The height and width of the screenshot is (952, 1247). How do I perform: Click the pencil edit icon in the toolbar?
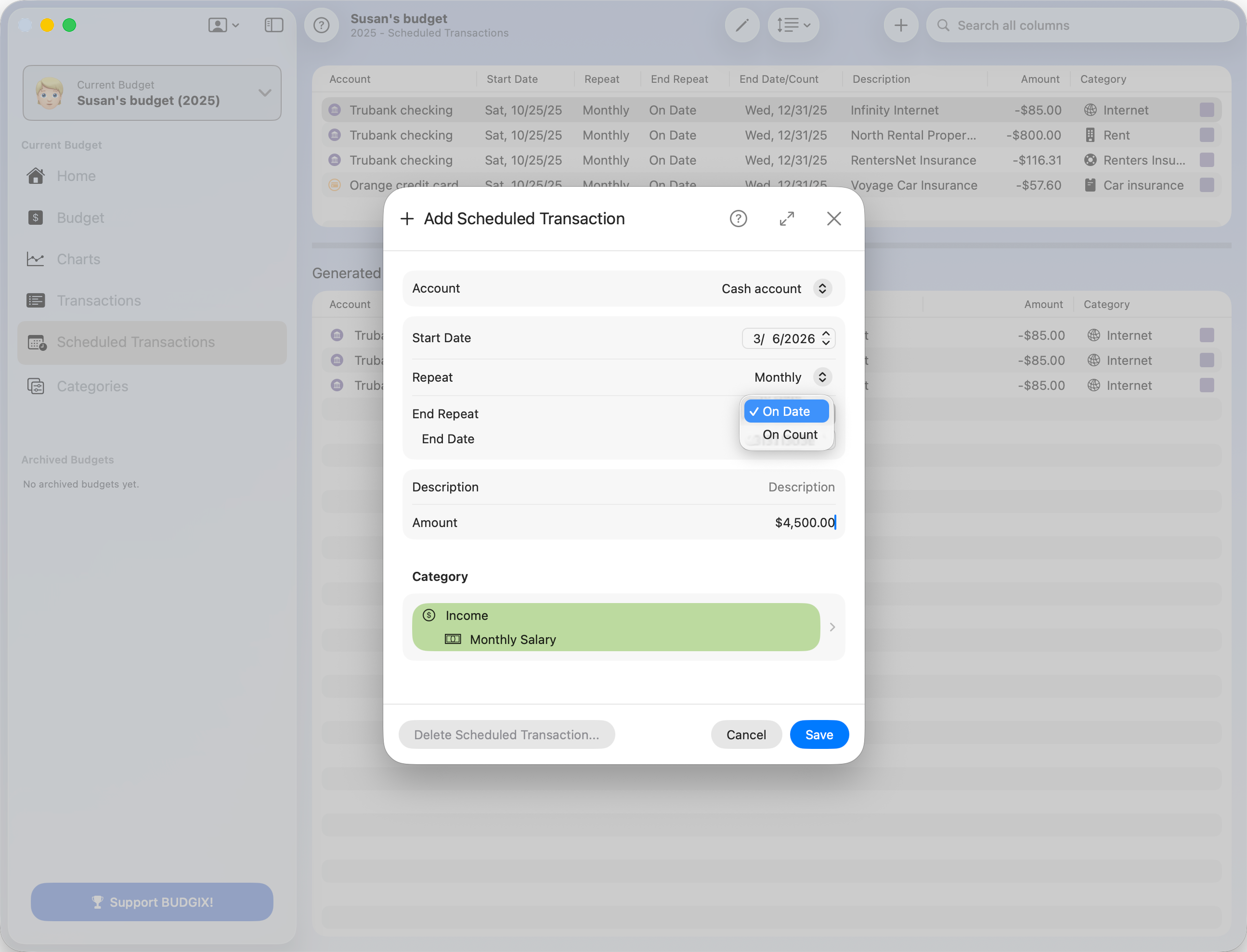pos(741,25)
